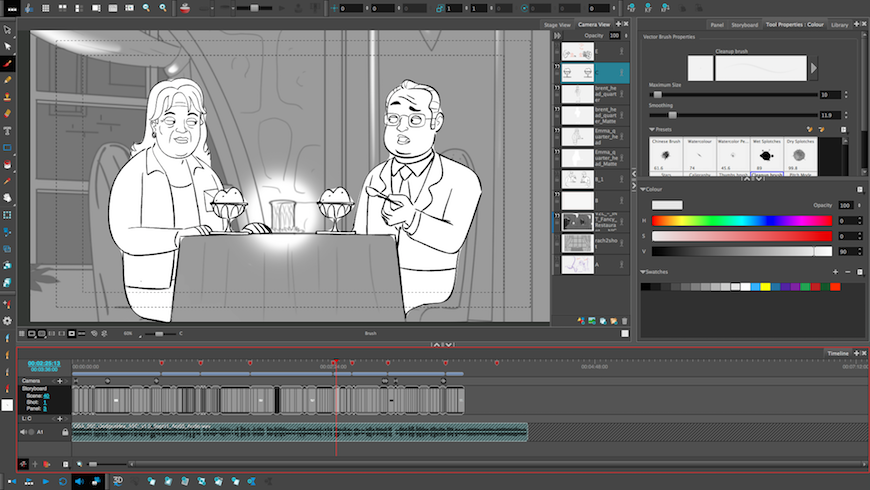Collapse the Presets section
This screenshot has height=490, width=870.
[652, 129]
